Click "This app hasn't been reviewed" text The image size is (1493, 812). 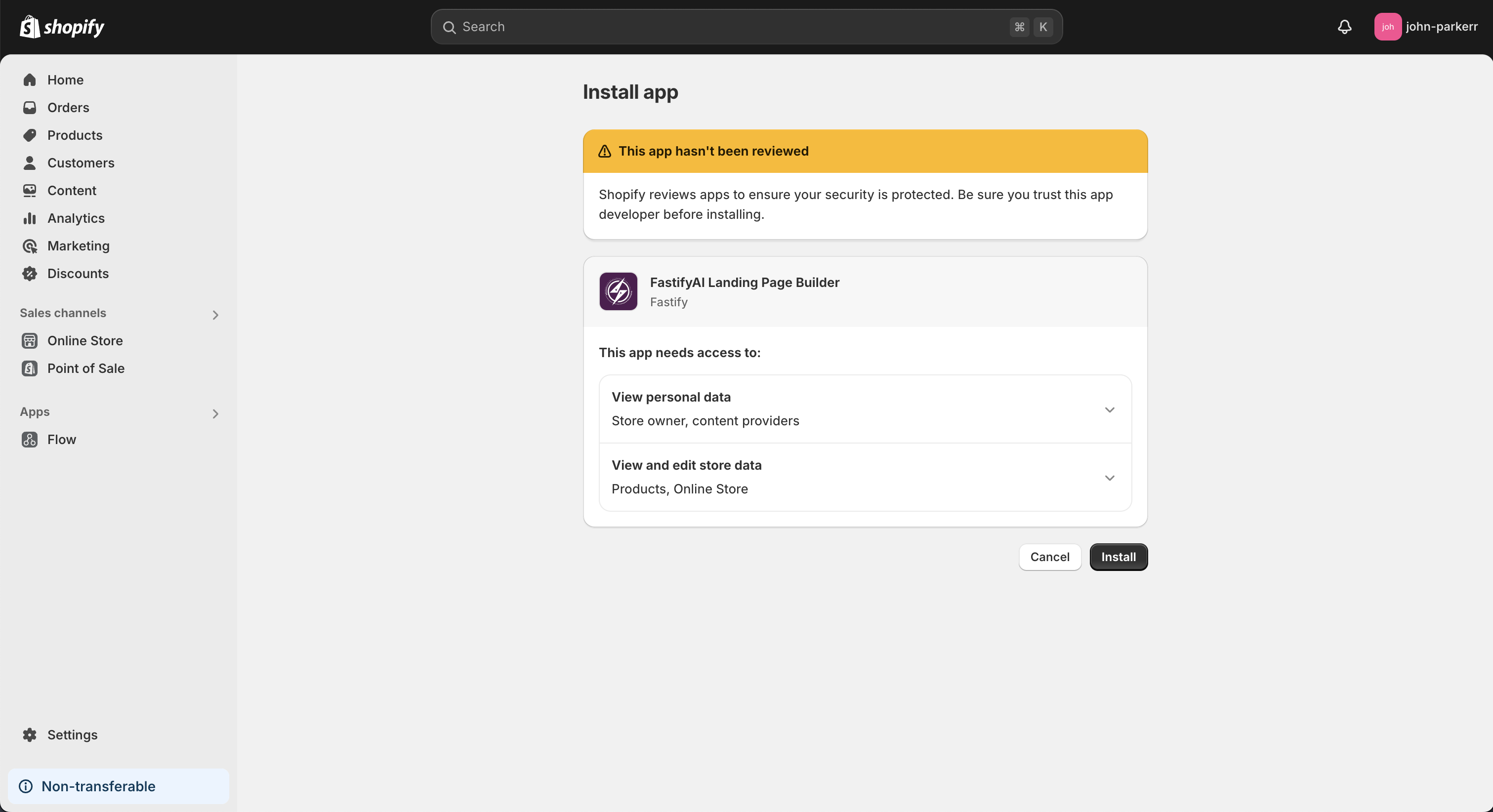[x=713, y=151]
